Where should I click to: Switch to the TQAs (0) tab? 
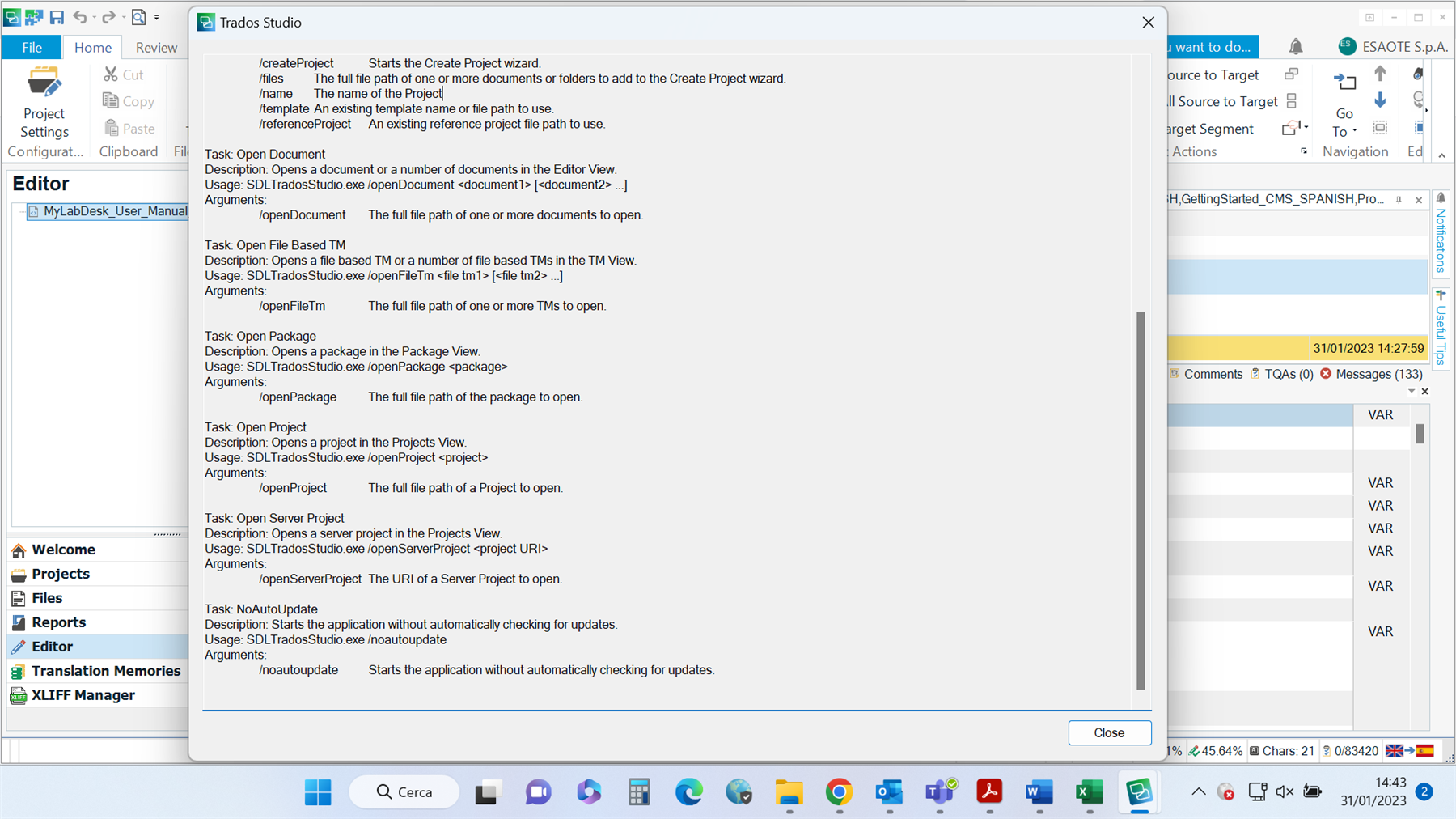(1282, 374)
